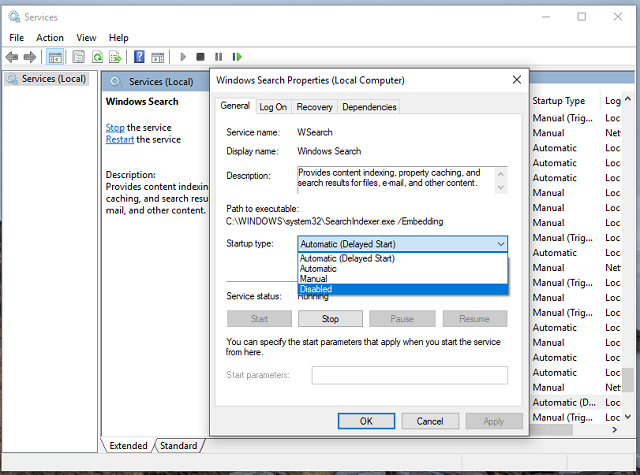Image resolution: width=640 pixels, height=475 pixels.
Task: Open the View menu
Action: [x=86, y=38]
